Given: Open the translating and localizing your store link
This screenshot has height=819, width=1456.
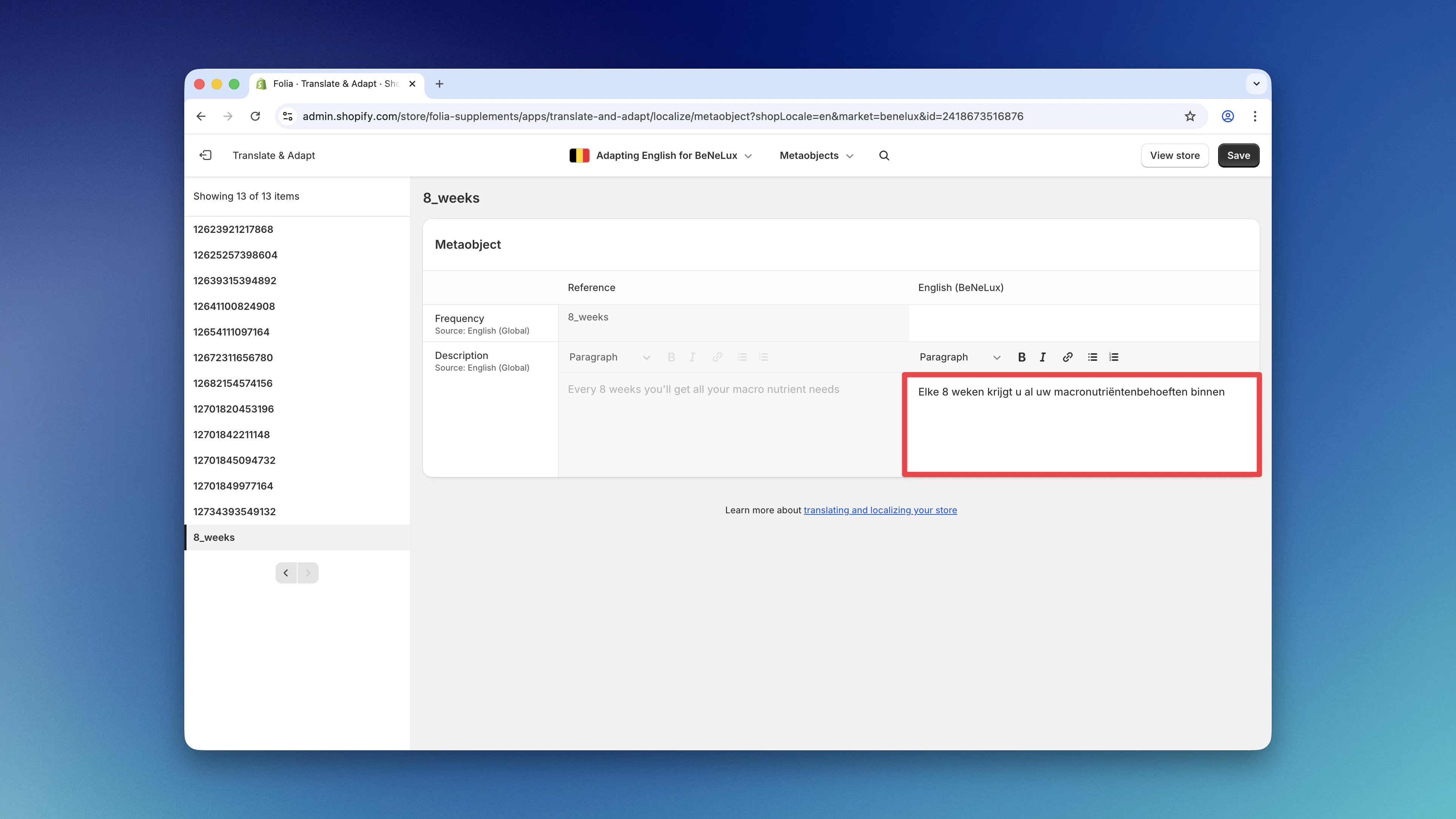Looking at the screenshot, I should pyautogui.click(x=880, y=510).
